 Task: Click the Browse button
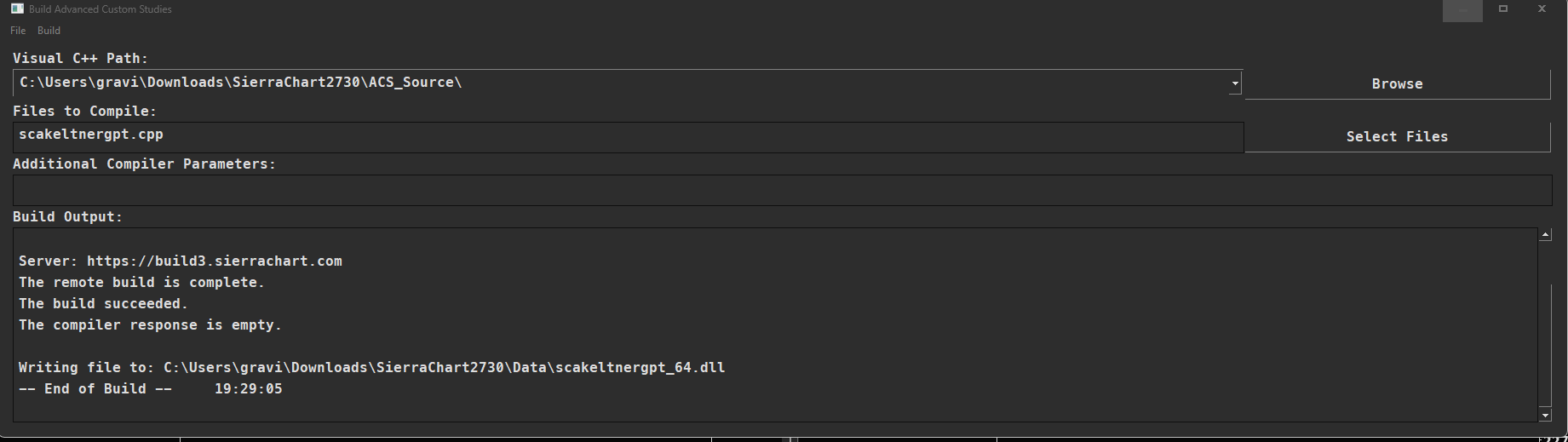click(x=1397, y=83)
